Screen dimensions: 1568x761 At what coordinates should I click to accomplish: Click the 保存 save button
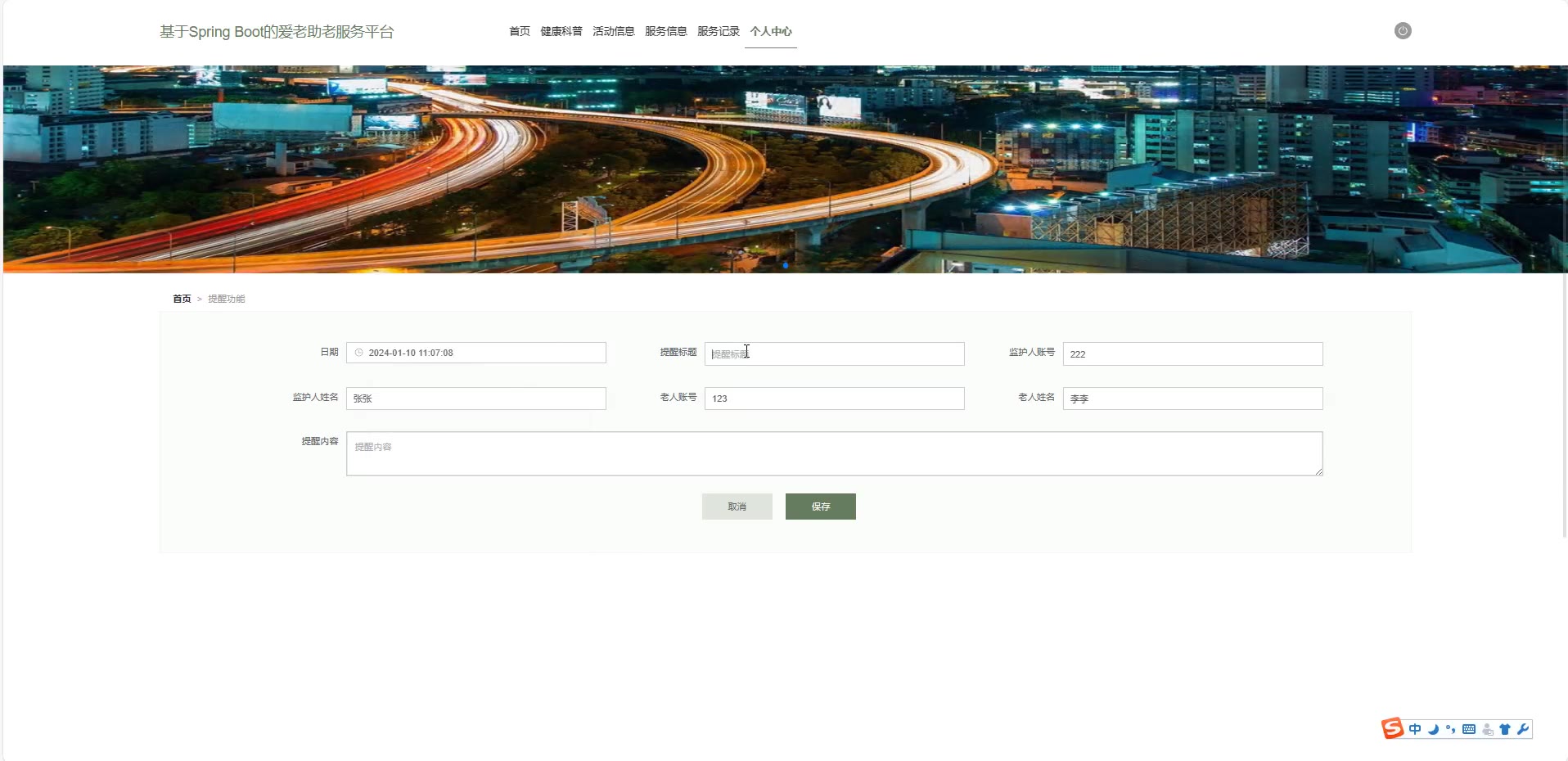click(x=821, y=507)
